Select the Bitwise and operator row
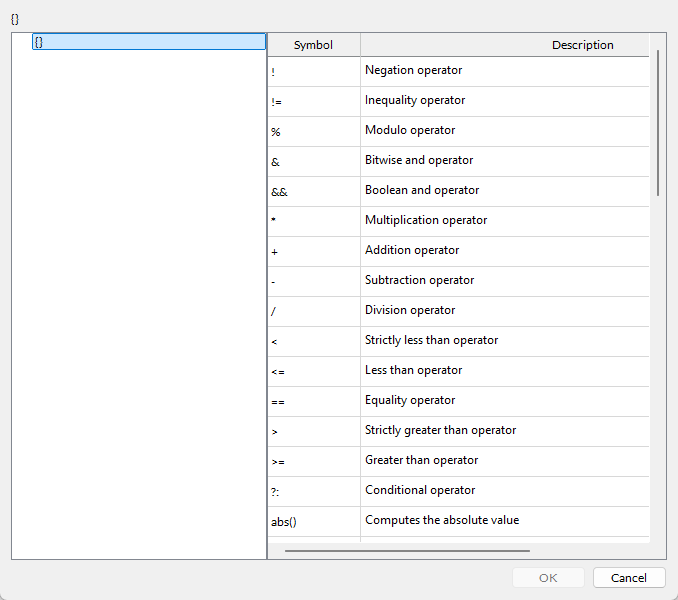The width and height of the screenshot is (678, 600). pos(418,161)
